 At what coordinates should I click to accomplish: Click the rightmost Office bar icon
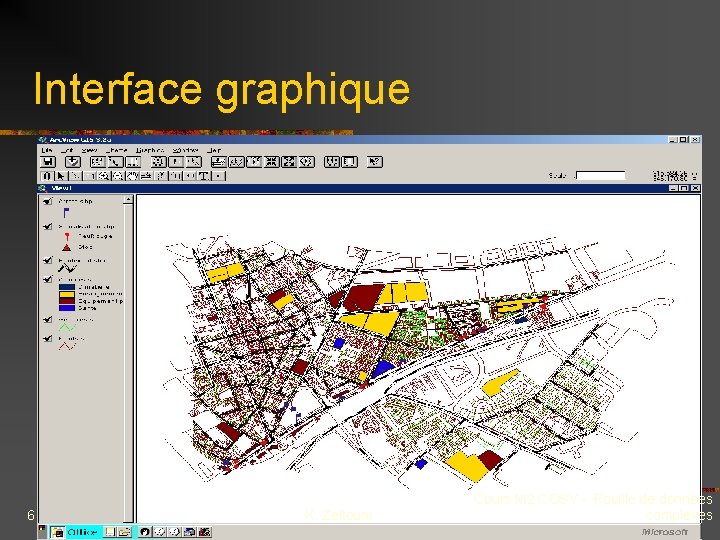[x=205, y=532]
